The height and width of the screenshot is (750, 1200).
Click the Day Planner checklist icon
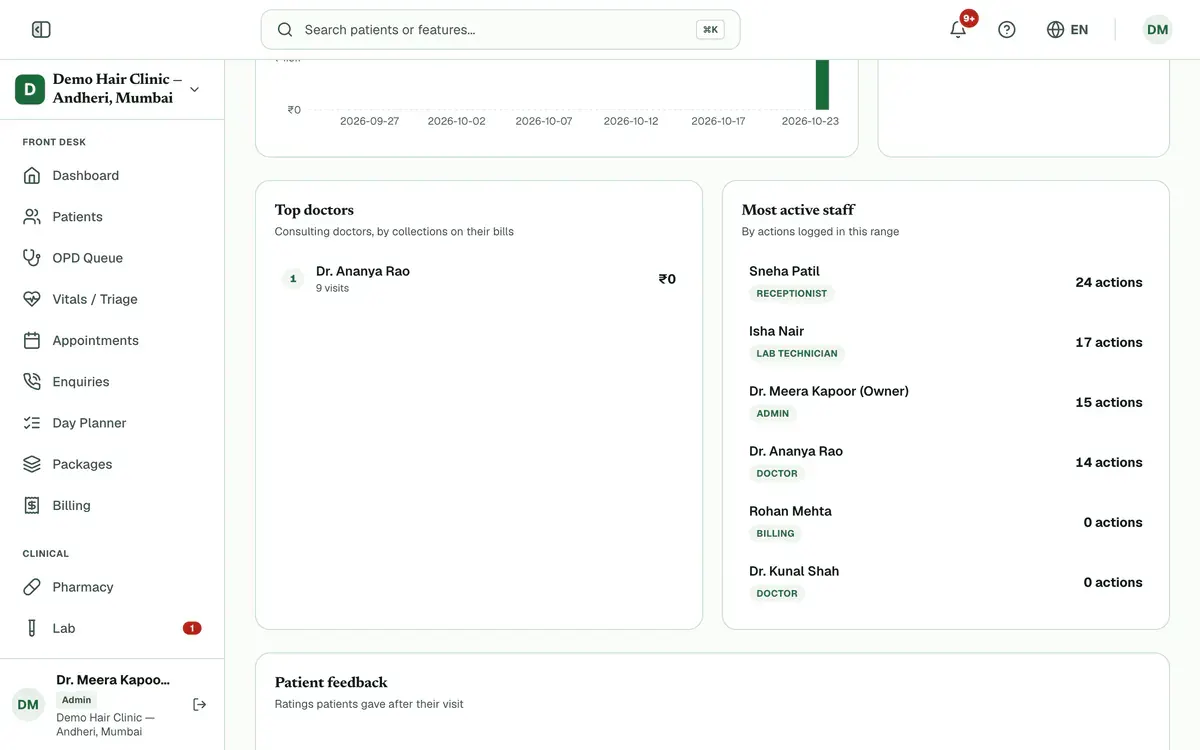click(x=32, y=423)
